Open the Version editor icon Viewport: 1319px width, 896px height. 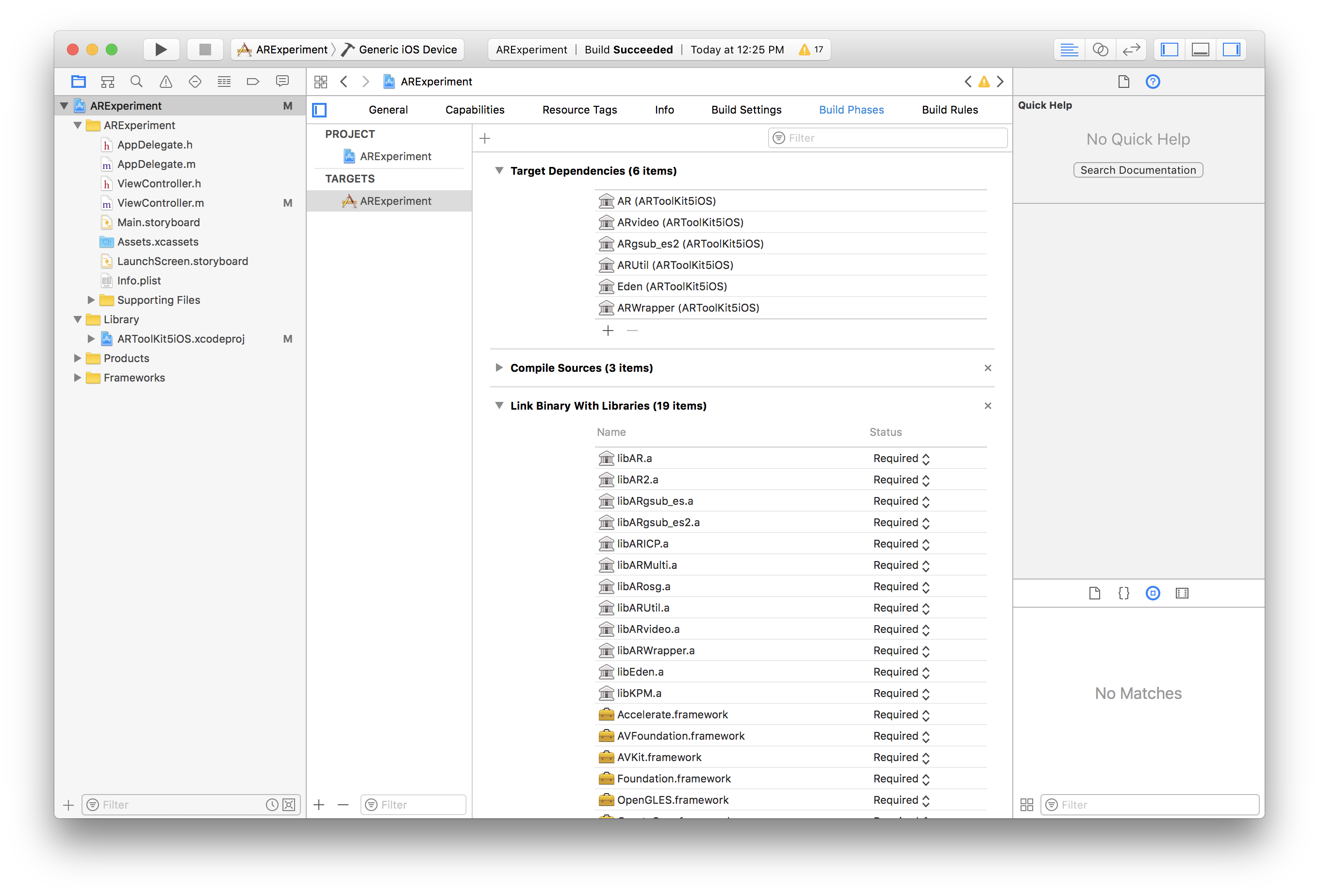[1131, 50]
